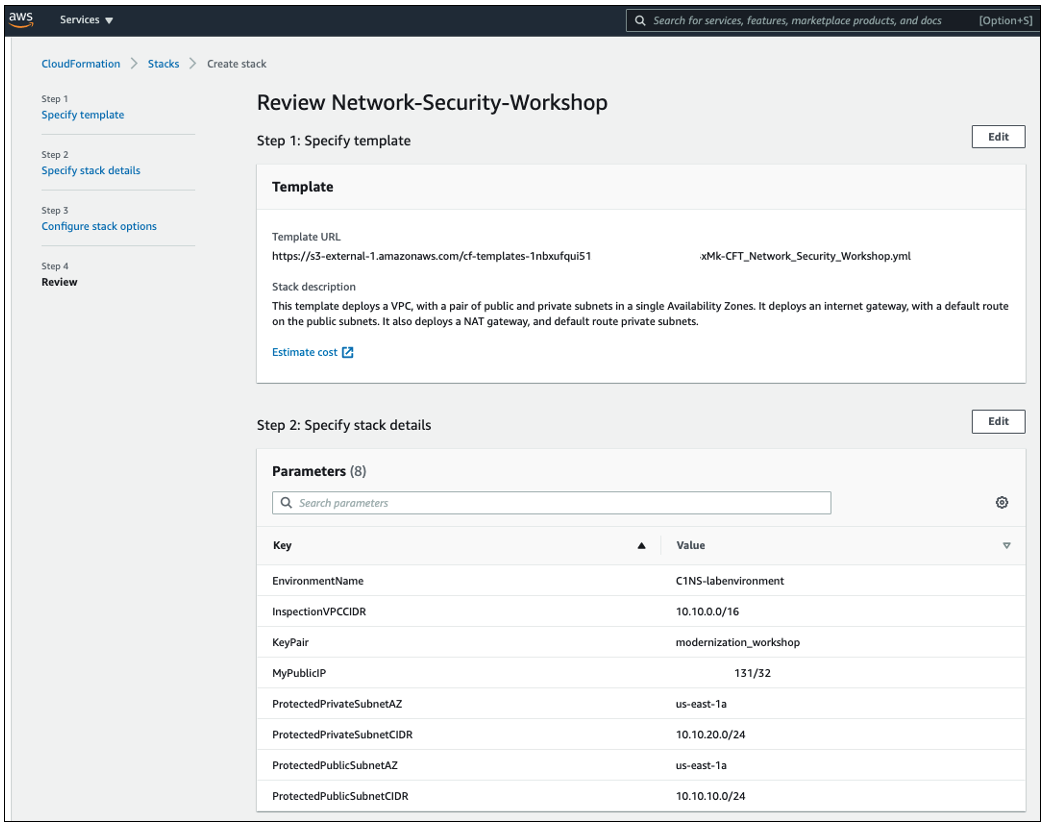Sort parameters by Key column

pos(641,546)
